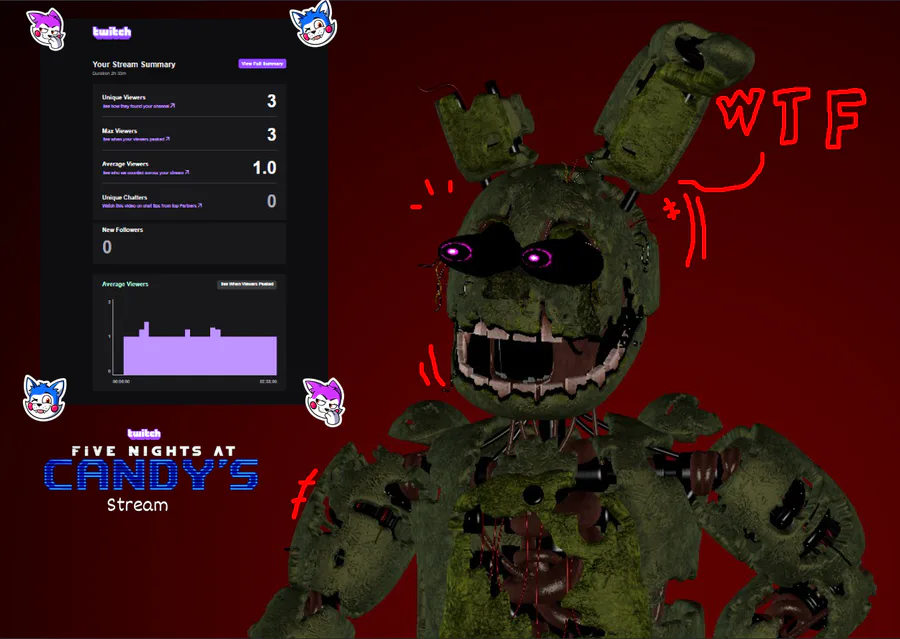The width and height of the screenshot is (900, 639).
Task: Click the 'Stream' caption under Candy's
Action: 138,505
